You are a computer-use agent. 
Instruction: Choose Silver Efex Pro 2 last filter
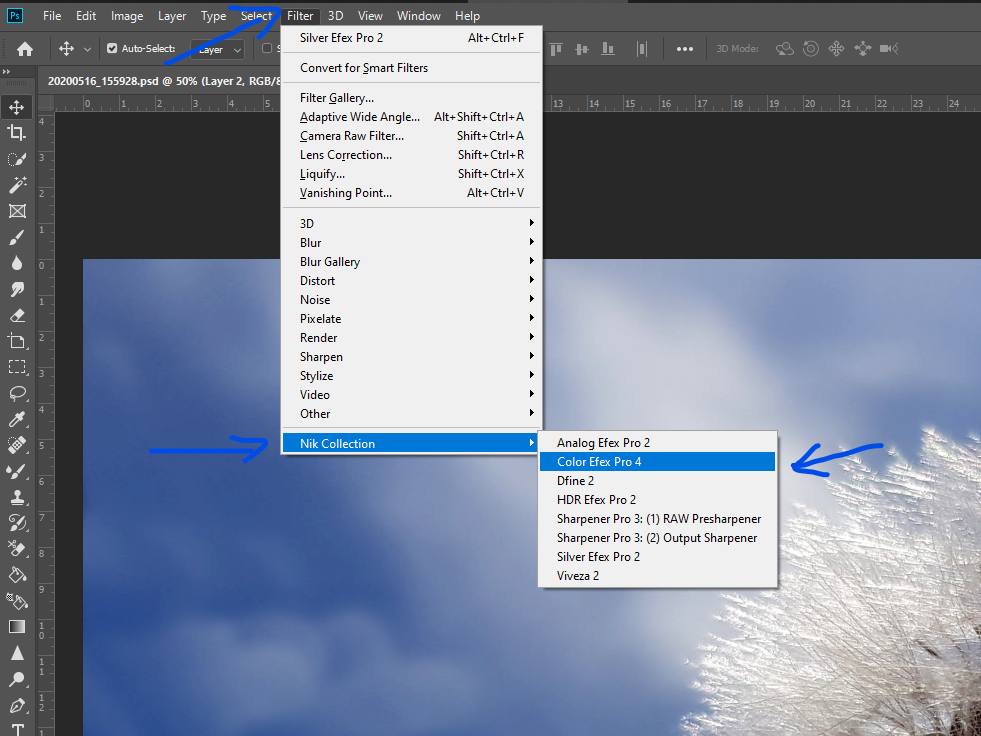tap(411, 38)
